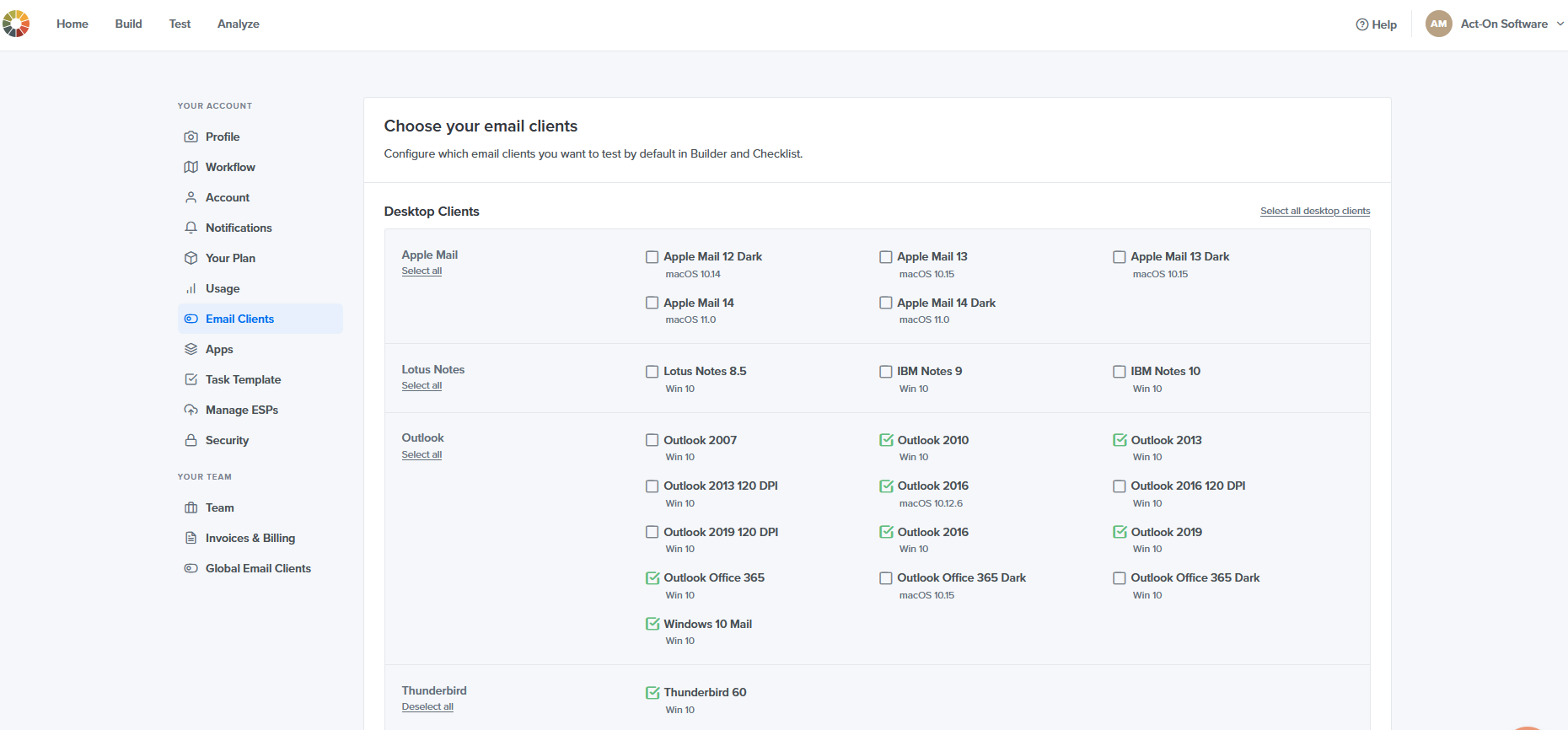Check Outlook Office 365 Dark macOS checkbox
The image size is (1568, 730).
(x=885, y=578)
